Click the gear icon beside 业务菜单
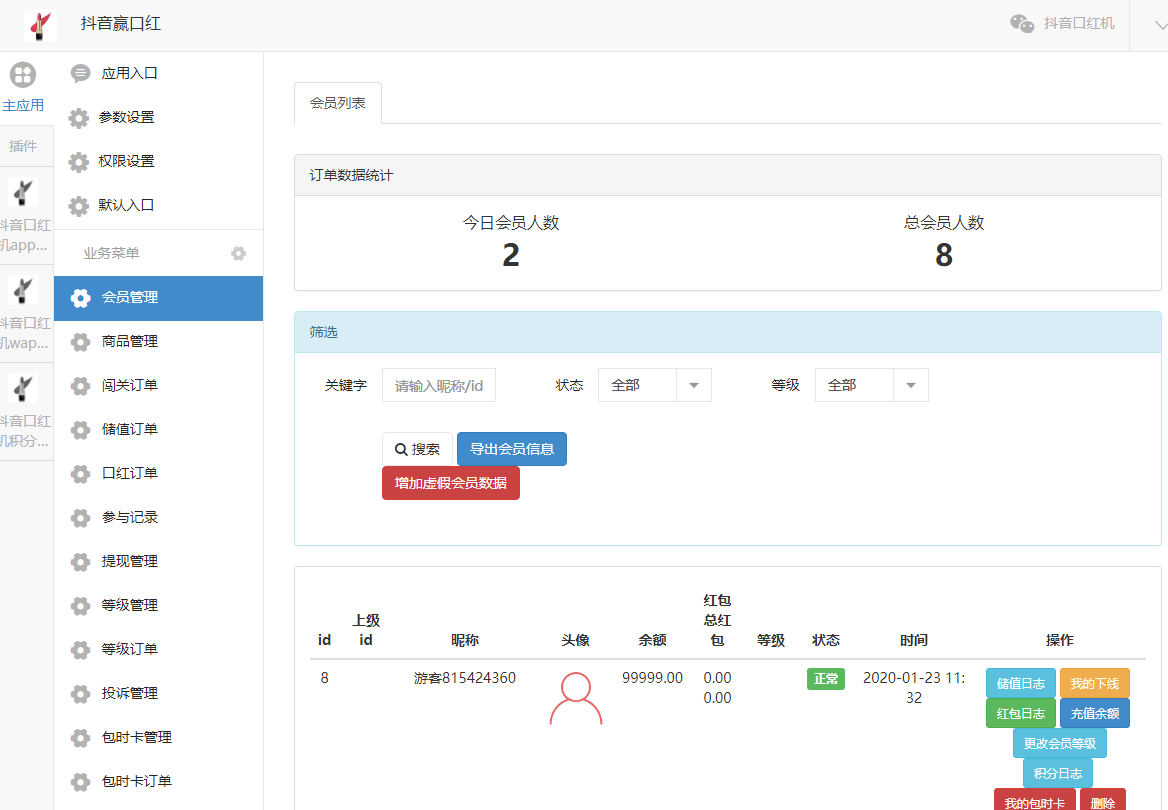1168x810 pixels. 238,253
